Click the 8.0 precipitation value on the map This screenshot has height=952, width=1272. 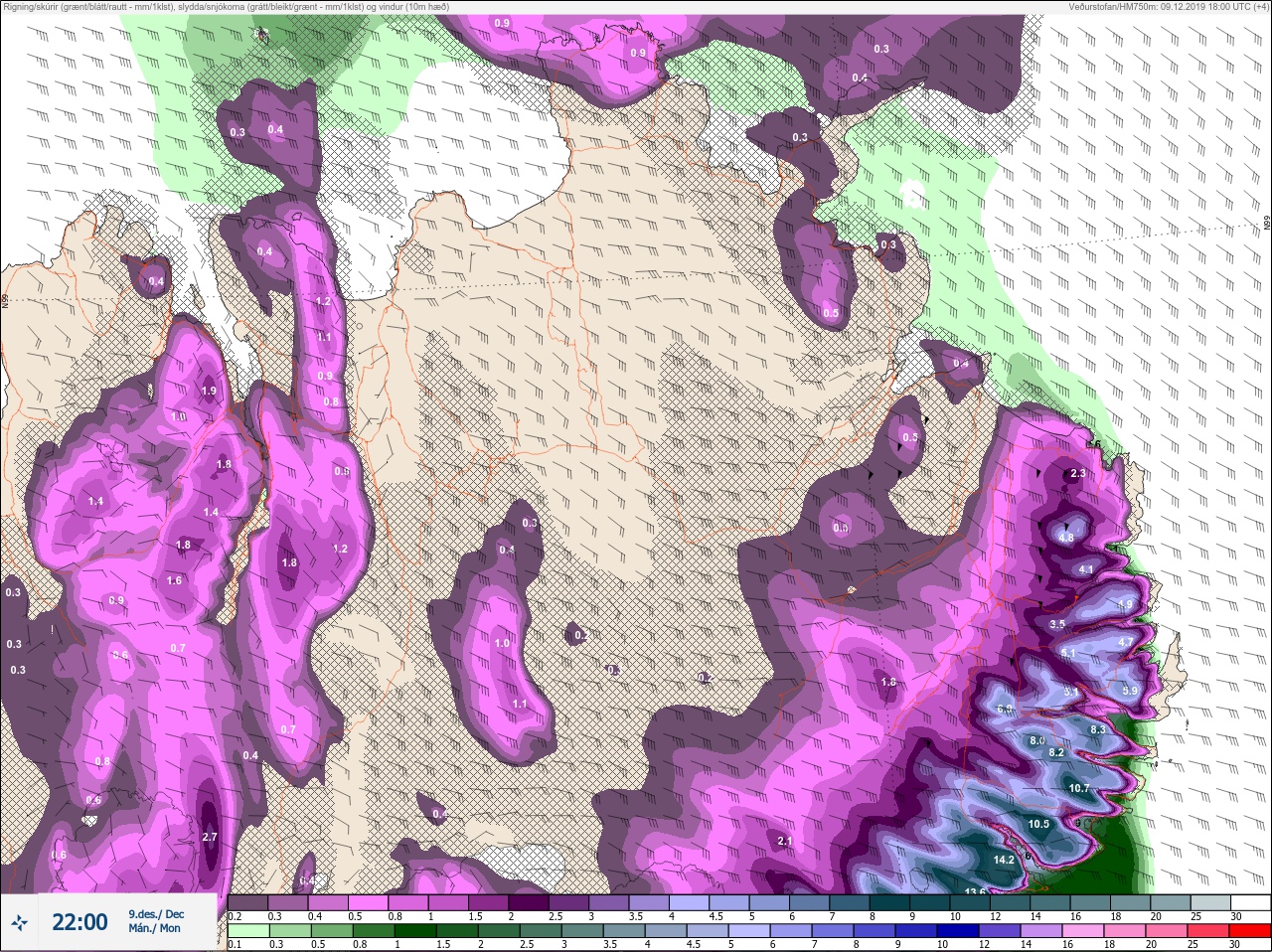(x=1036, y=740)
